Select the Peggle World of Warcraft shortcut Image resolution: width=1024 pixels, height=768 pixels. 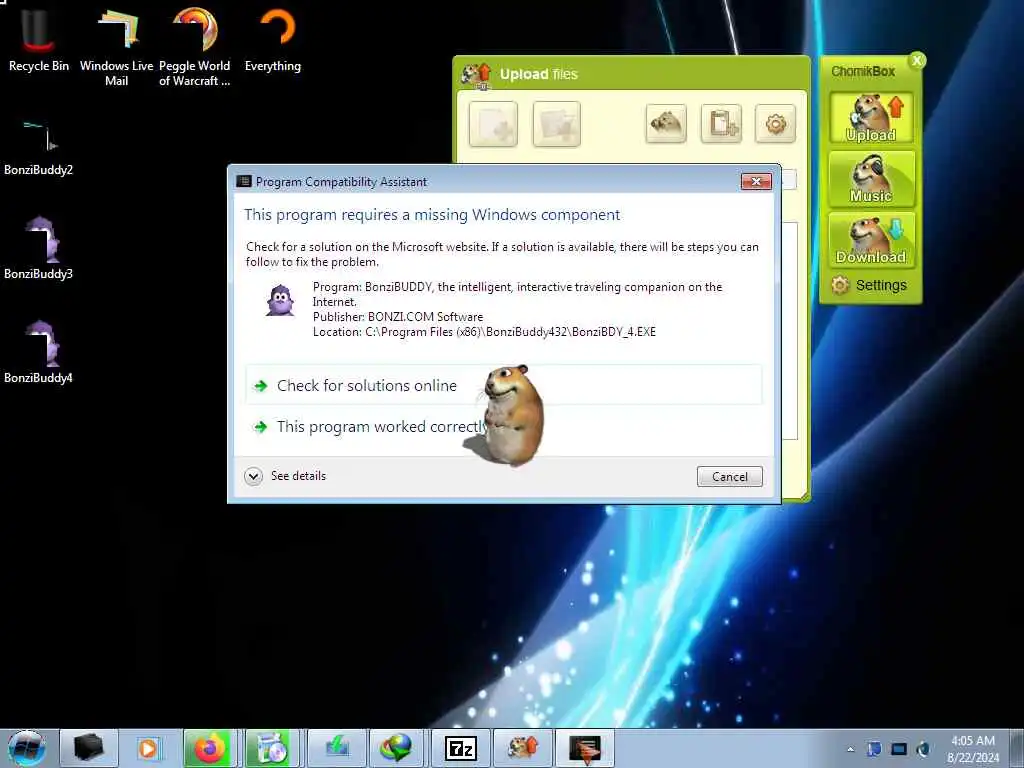(195, 46)
